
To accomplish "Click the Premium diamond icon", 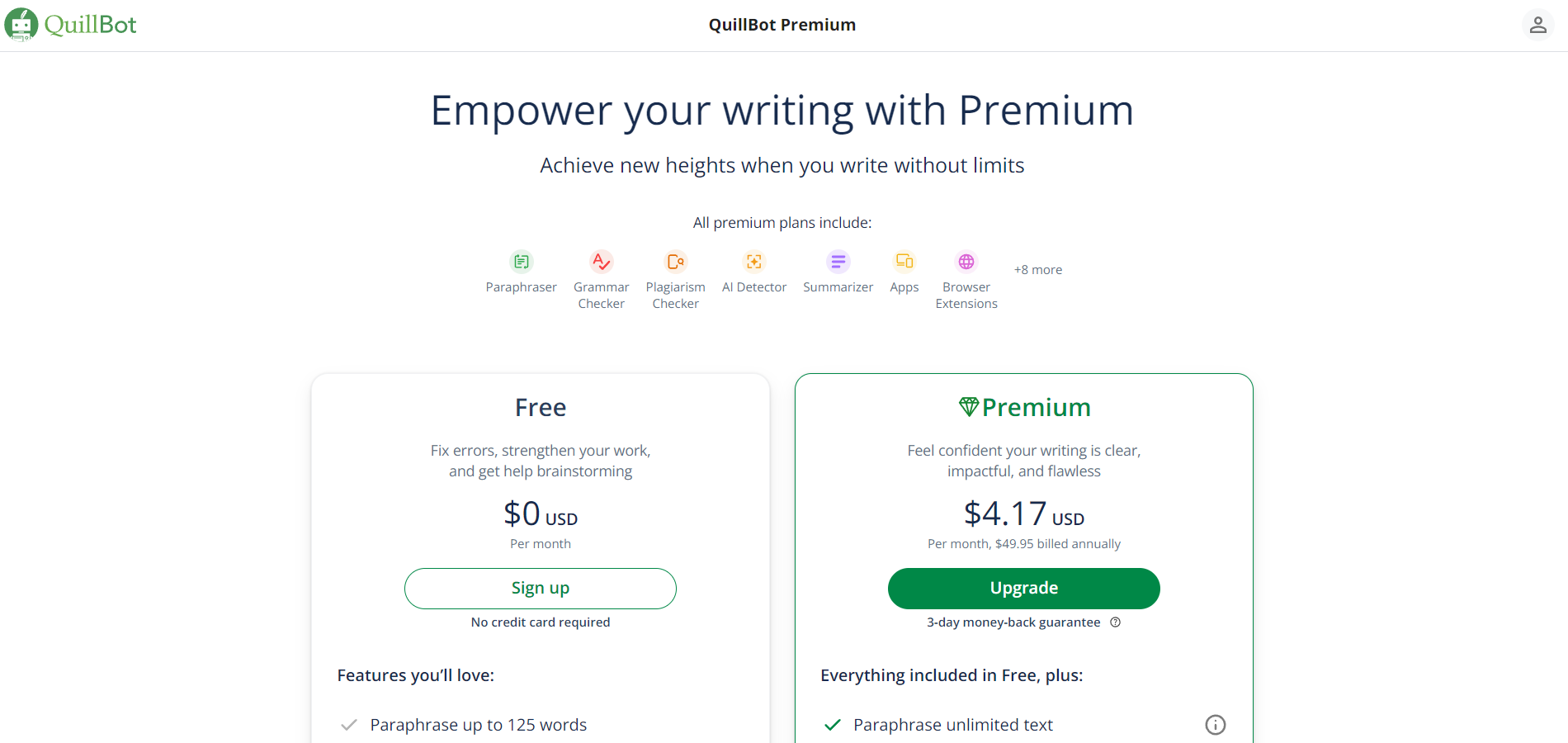I will (x=968, y=407).
